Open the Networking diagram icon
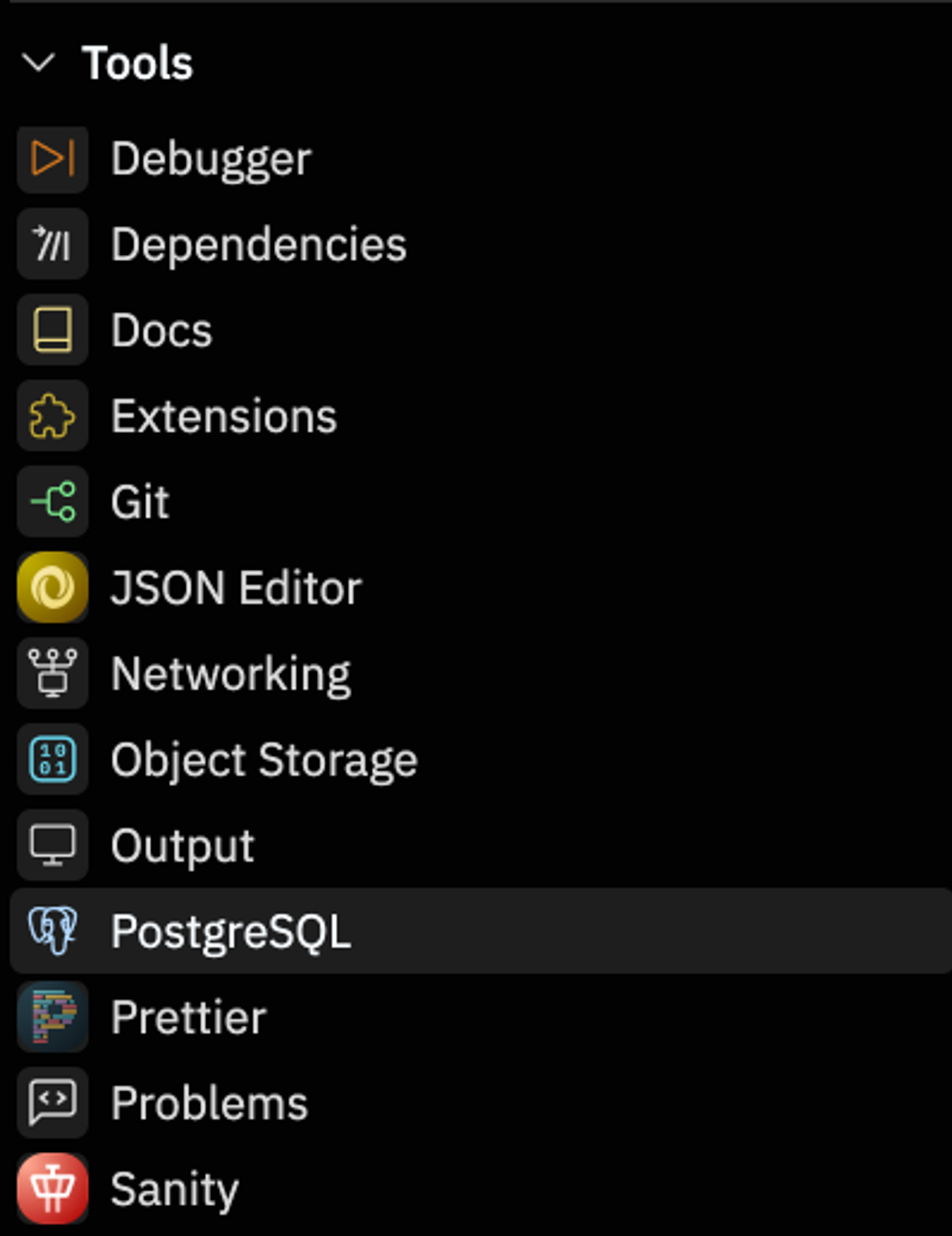 tap(53, 673)
